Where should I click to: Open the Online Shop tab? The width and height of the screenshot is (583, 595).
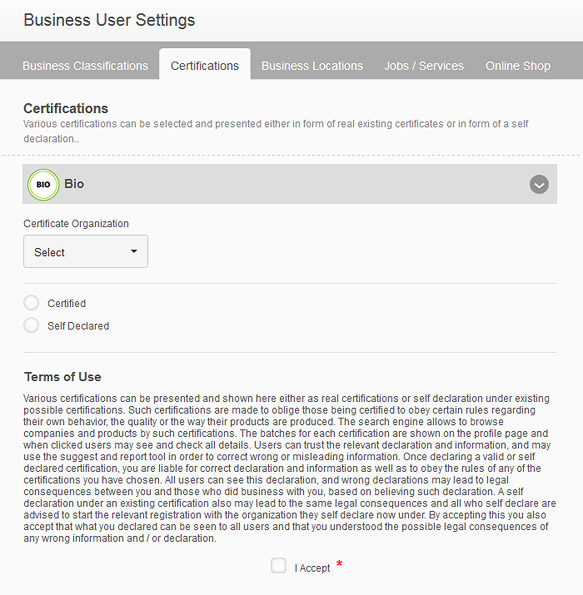(518, 66)
